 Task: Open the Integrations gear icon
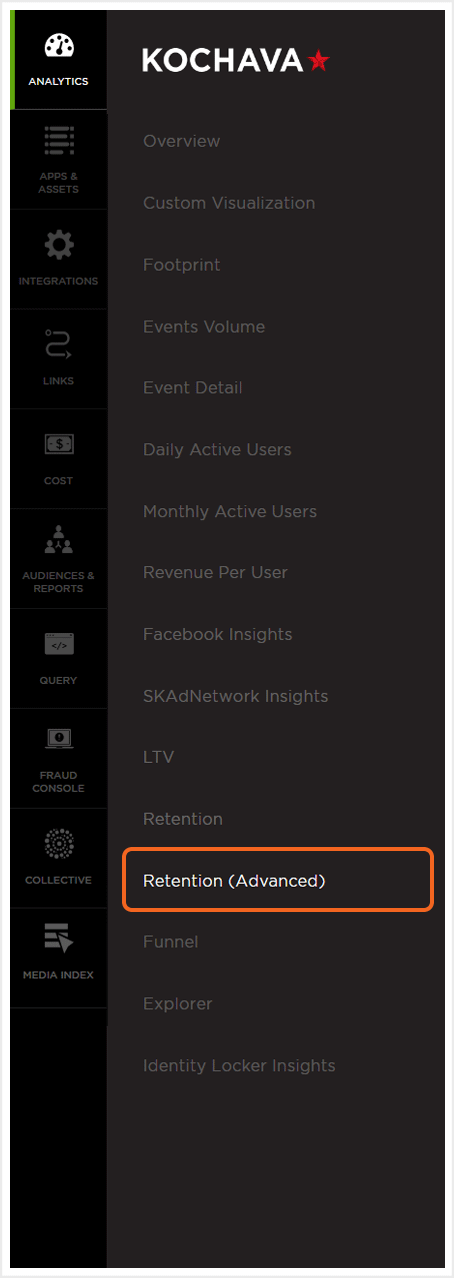tap(59, 246)
